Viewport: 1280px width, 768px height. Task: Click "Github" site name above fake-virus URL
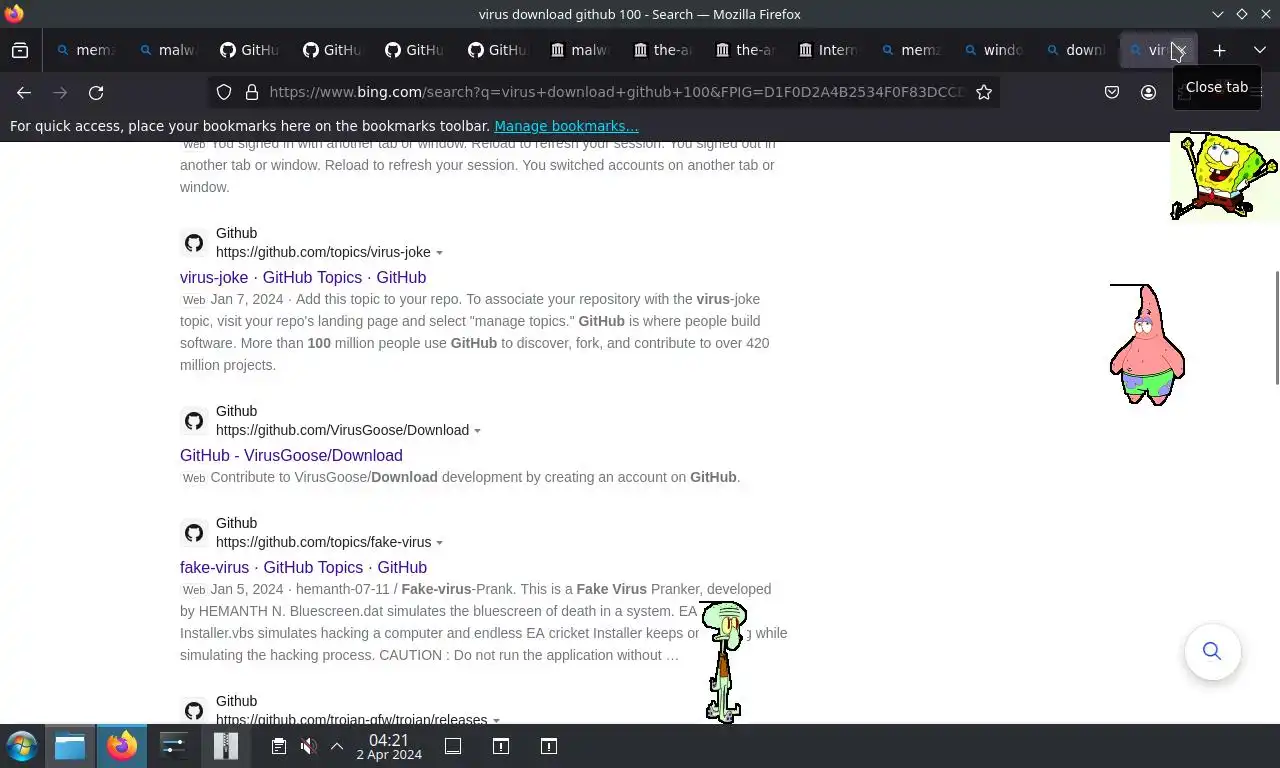tap(236, 523)
